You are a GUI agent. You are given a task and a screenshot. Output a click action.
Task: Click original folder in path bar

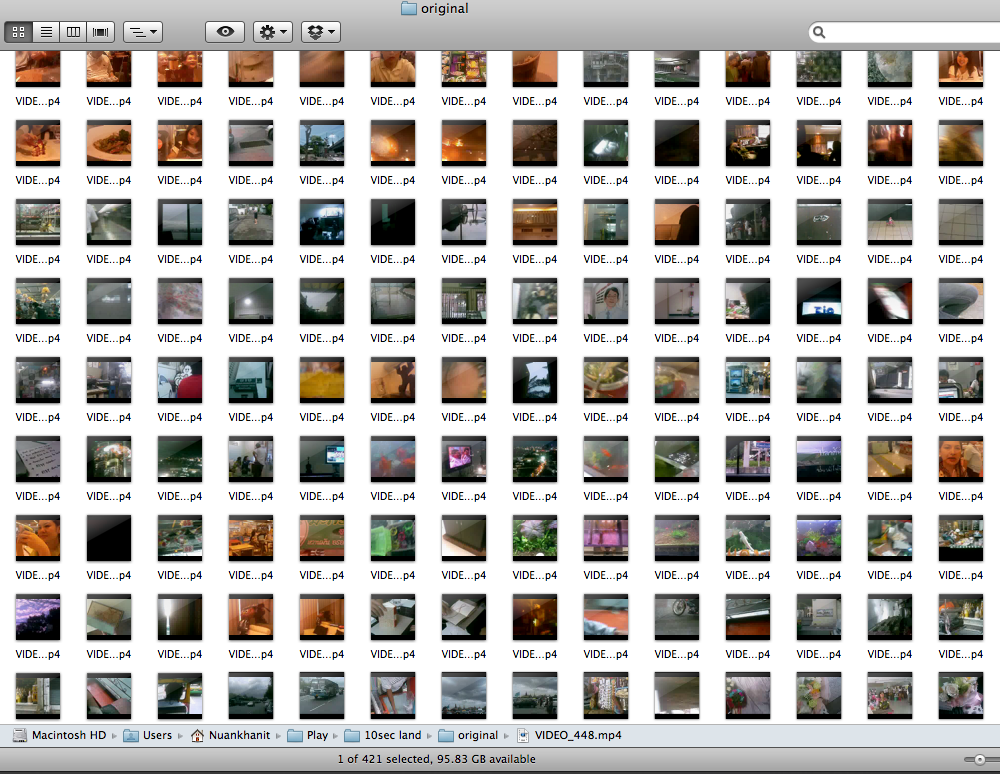tap(468, 735)
